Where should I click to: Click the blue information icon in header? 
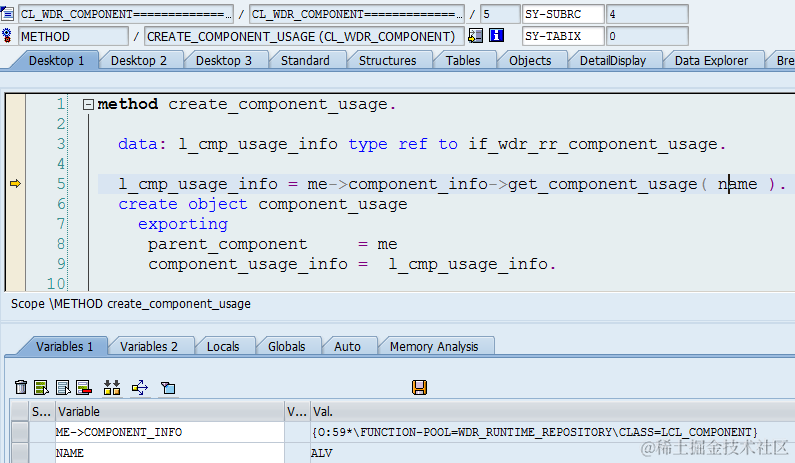click(496, 35)
